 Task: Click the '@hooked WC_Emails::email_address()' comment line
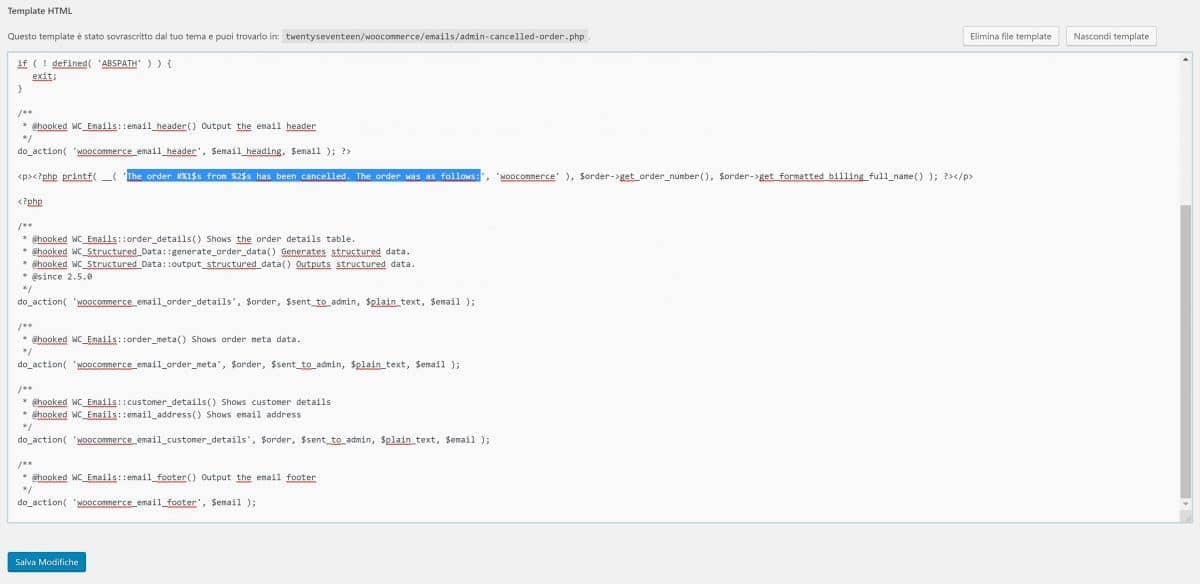pos(162,414)
